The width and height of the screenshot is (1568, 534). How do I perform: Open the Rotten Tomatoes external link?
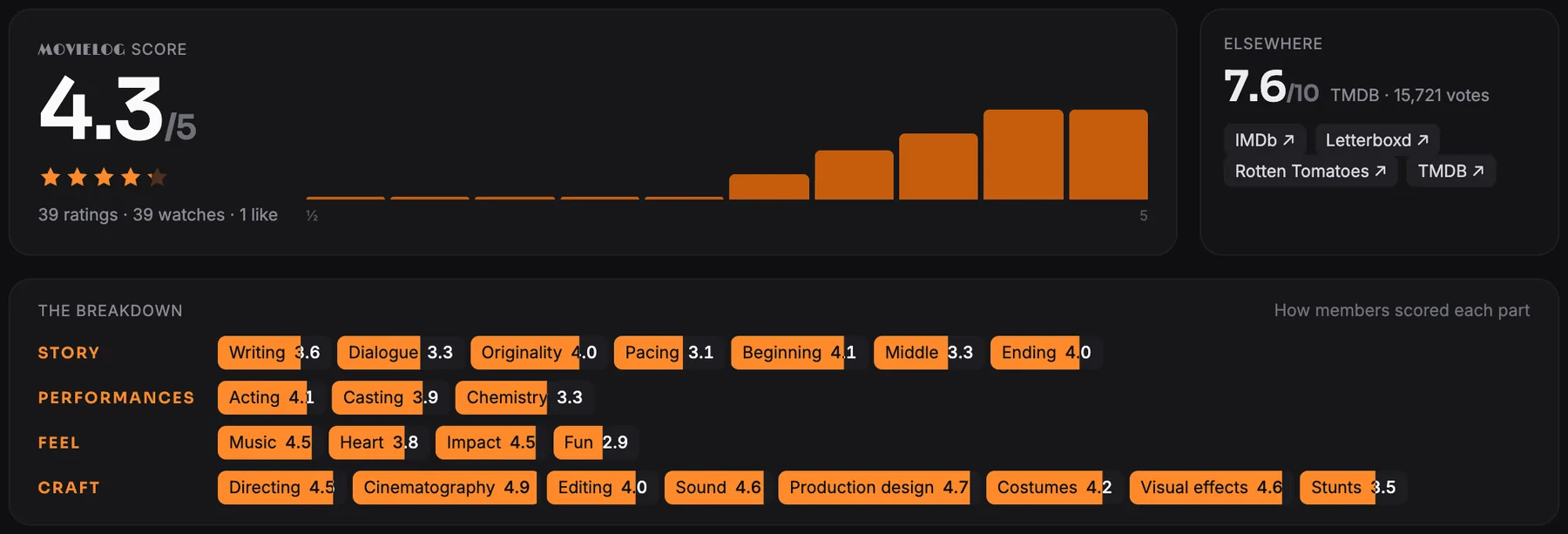pos(1310,172)
